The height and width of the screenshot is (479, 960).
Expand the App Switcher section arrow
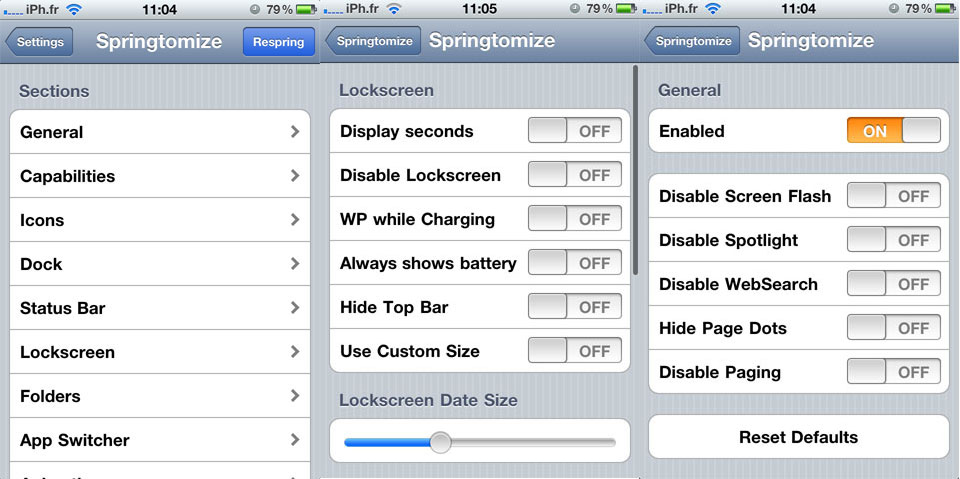295,440
